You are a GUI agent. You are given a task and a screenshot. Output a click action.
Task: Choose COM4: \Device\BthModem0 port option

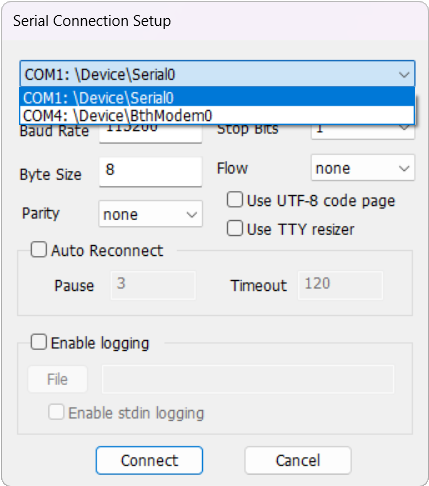217,115
